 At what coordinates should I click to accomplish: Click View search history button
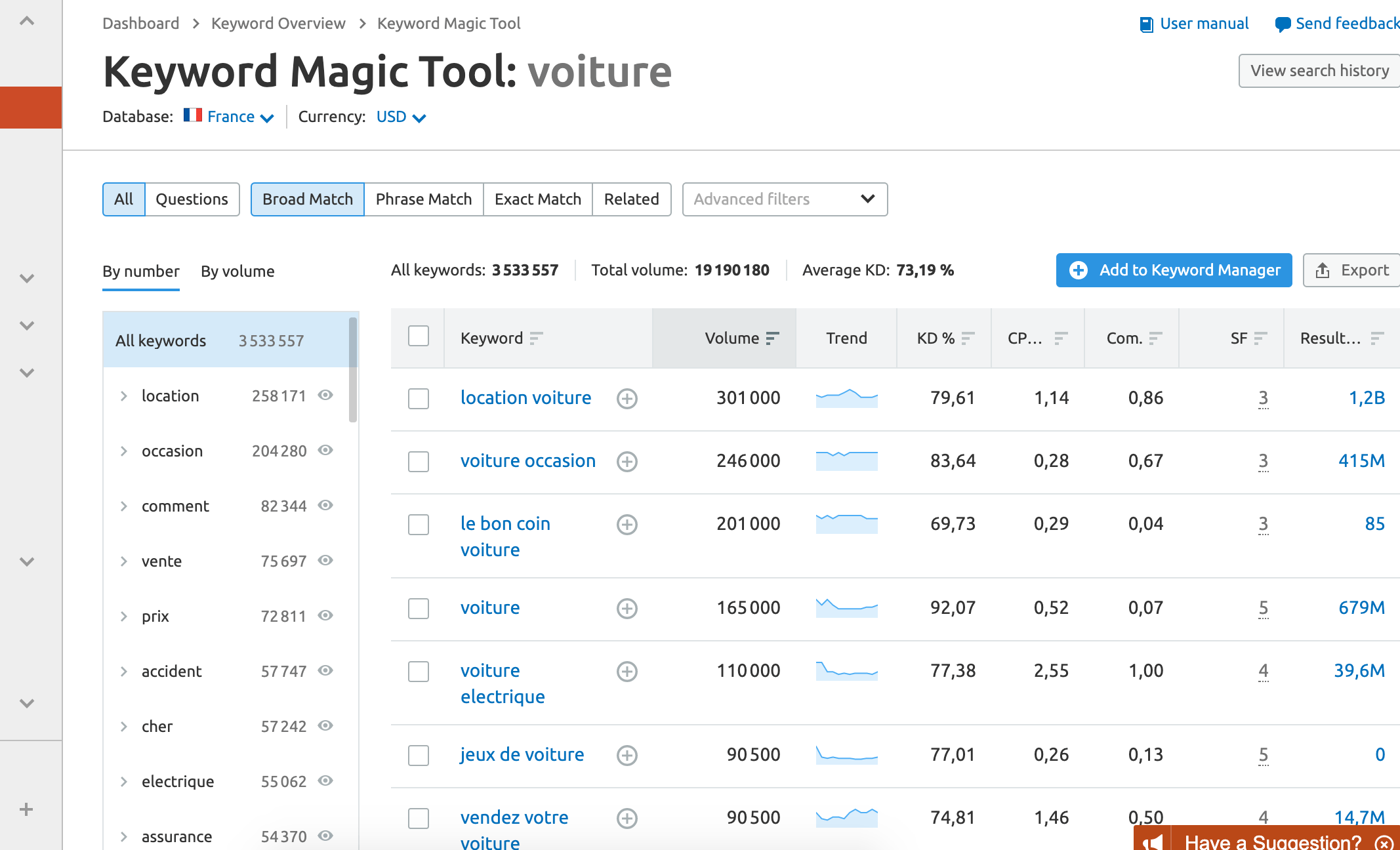[x=1319, y=71]
